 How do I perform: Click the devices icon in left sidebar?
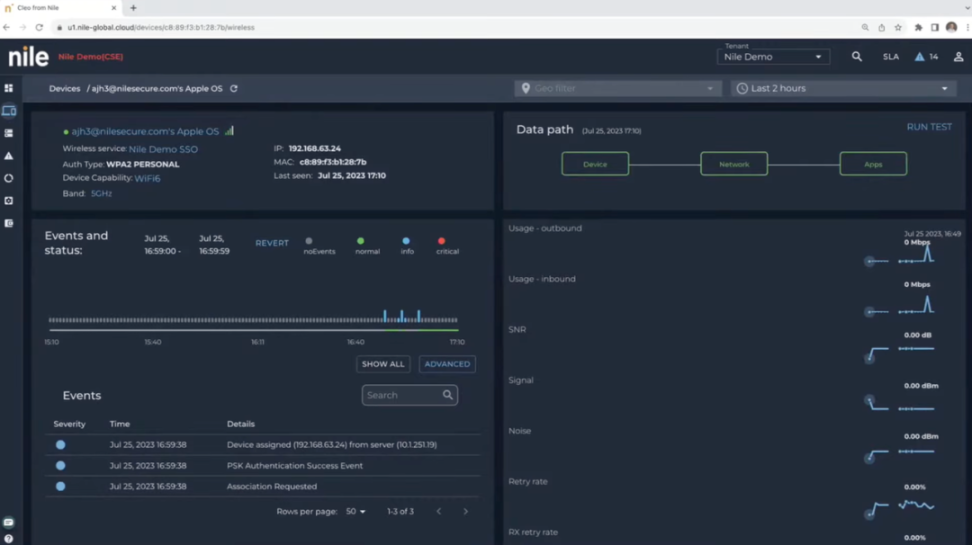pyautogui.click(x=9, y=111)
